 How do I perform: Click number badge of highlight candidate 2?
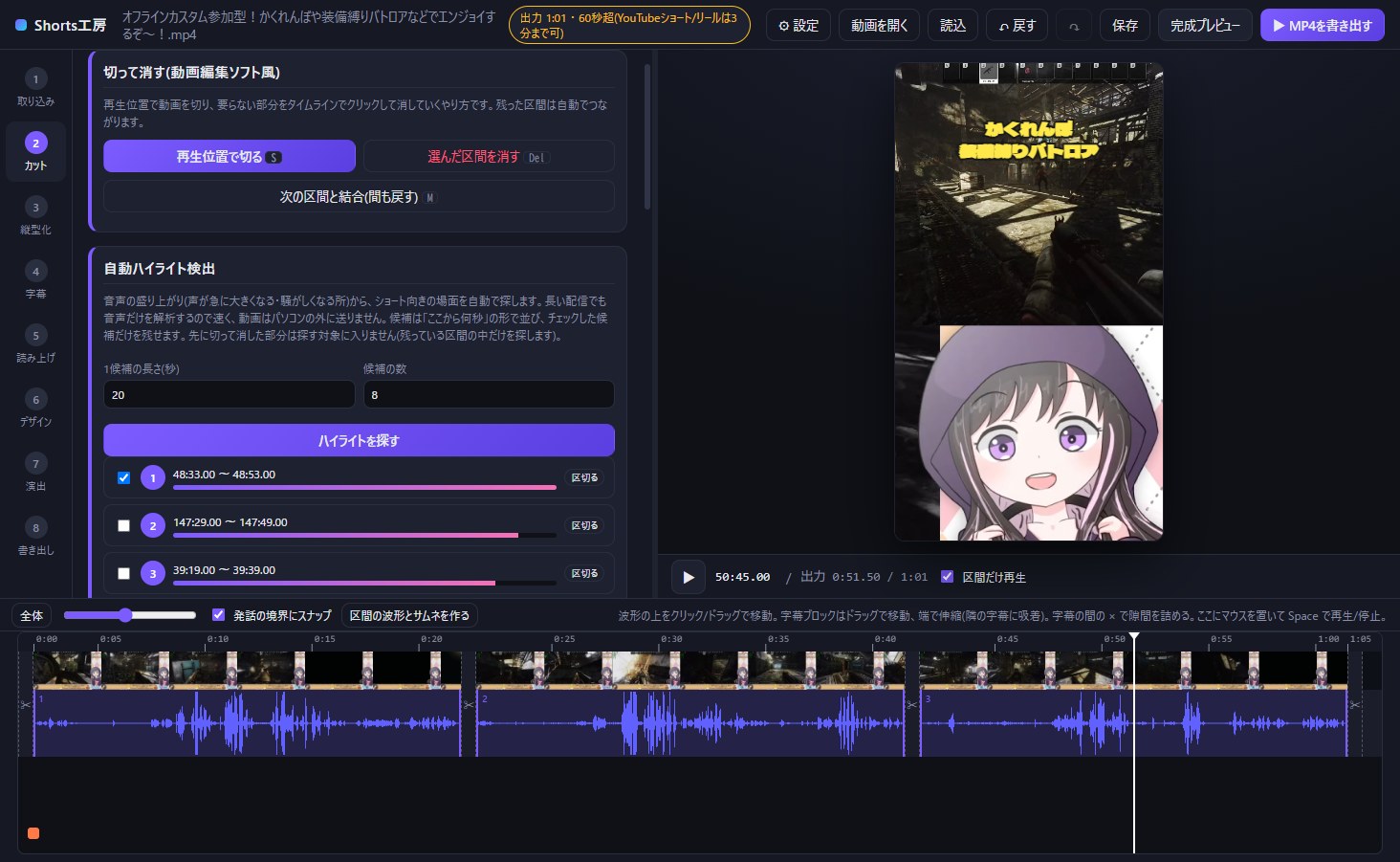tap(153, 525)
